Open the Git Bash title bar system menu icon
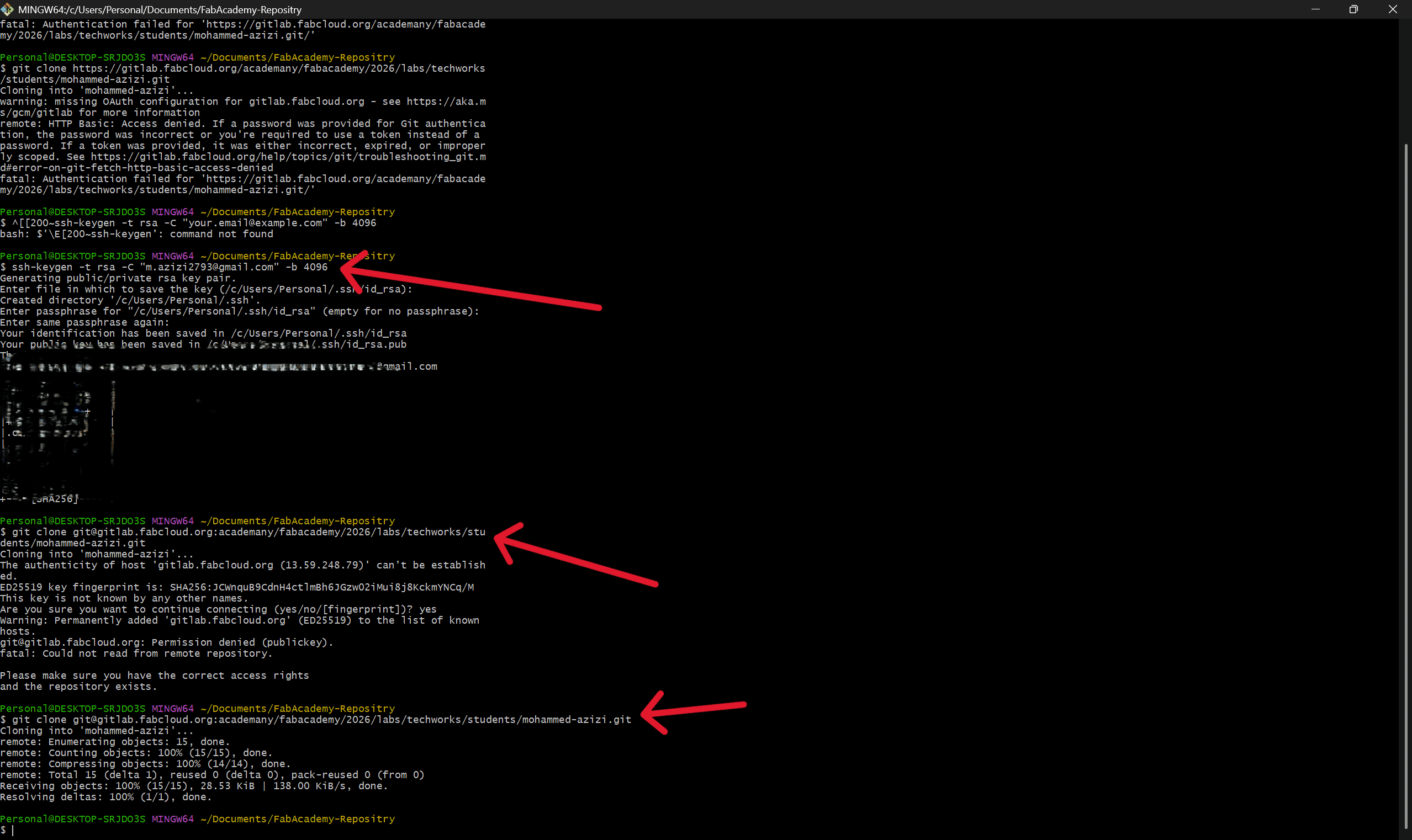 tap(7, 9)
